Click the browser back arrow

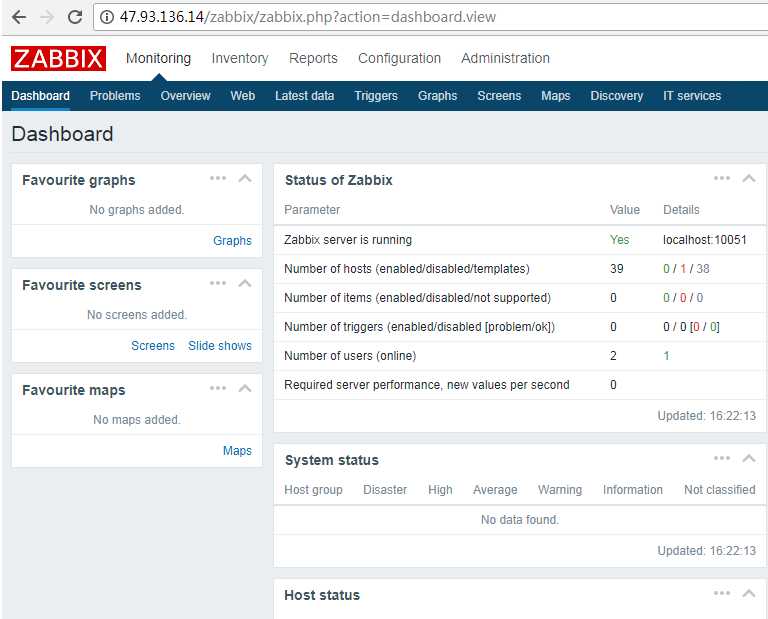click(19, 17)
